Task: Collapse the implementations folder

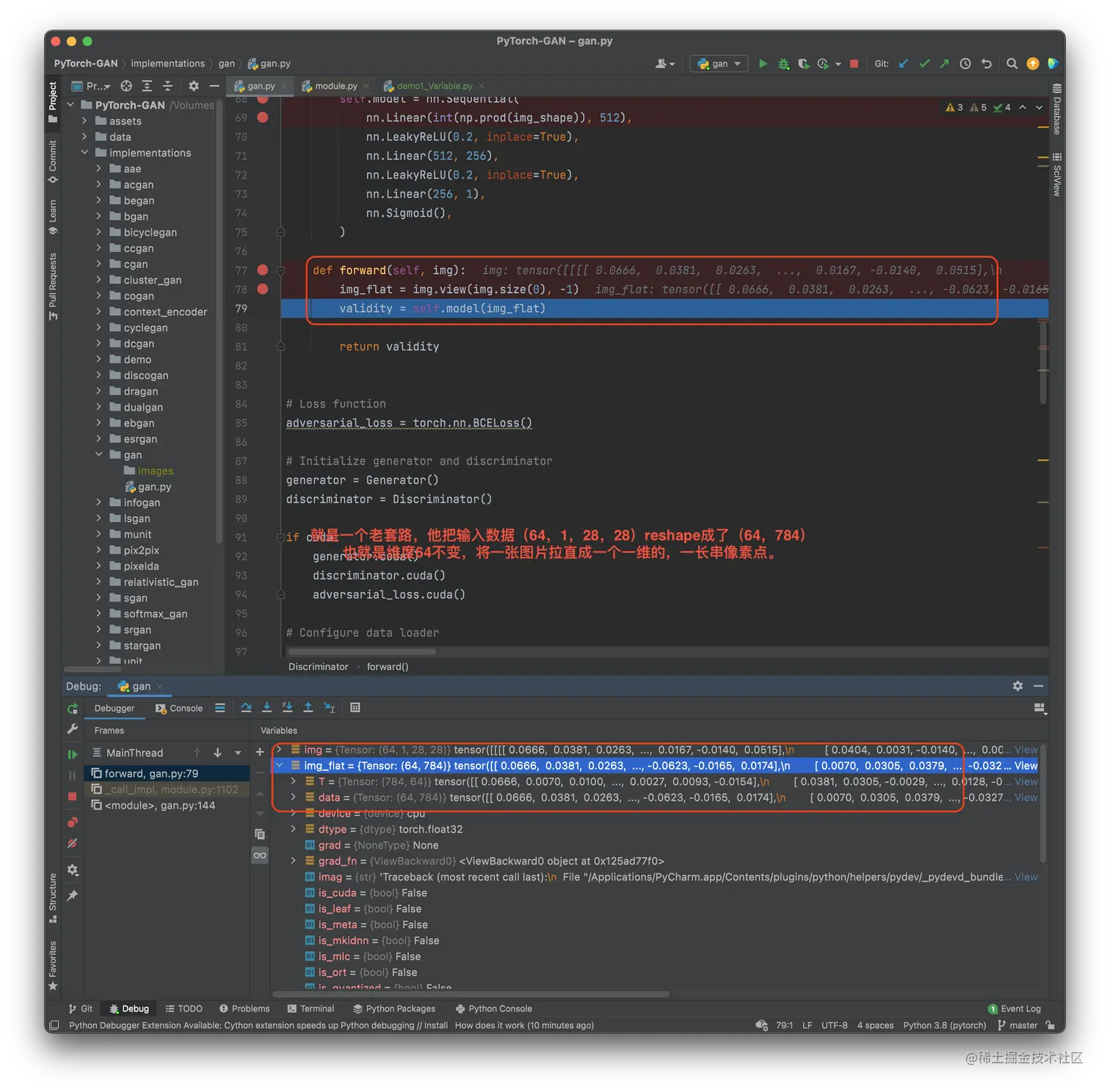Action: 84,153
